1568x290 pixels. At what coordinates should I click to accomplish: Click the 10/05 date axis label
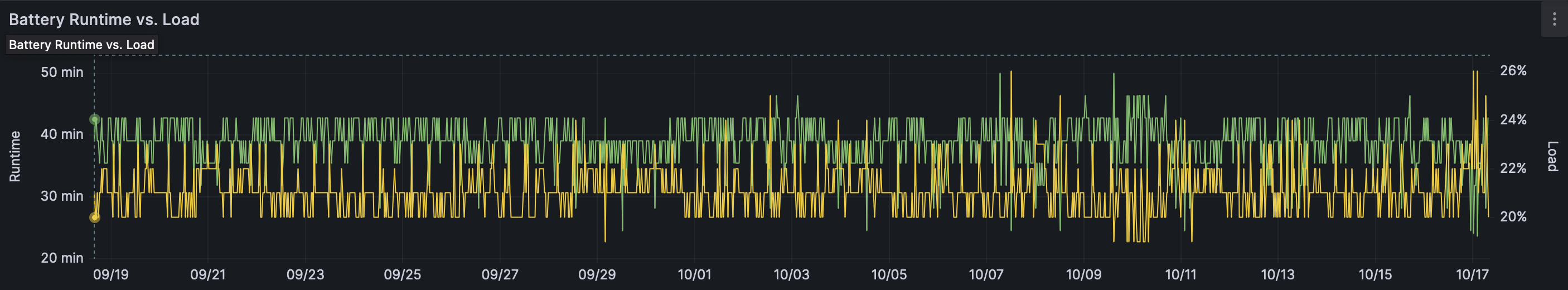[x=889, y=275]
